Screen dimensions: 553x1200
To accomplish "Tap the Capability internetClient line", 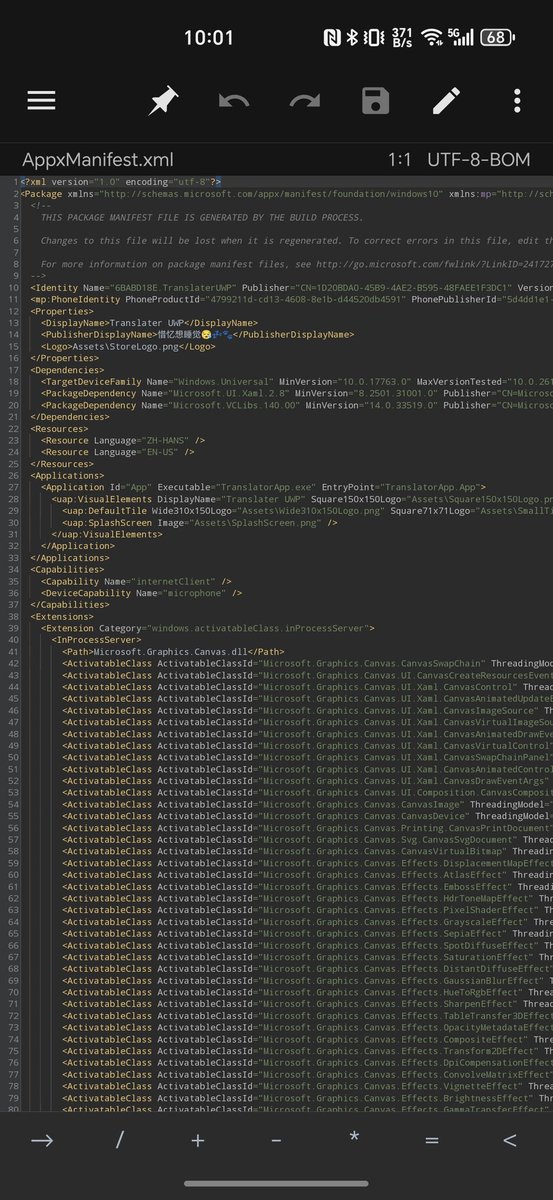I will [136, 581].
